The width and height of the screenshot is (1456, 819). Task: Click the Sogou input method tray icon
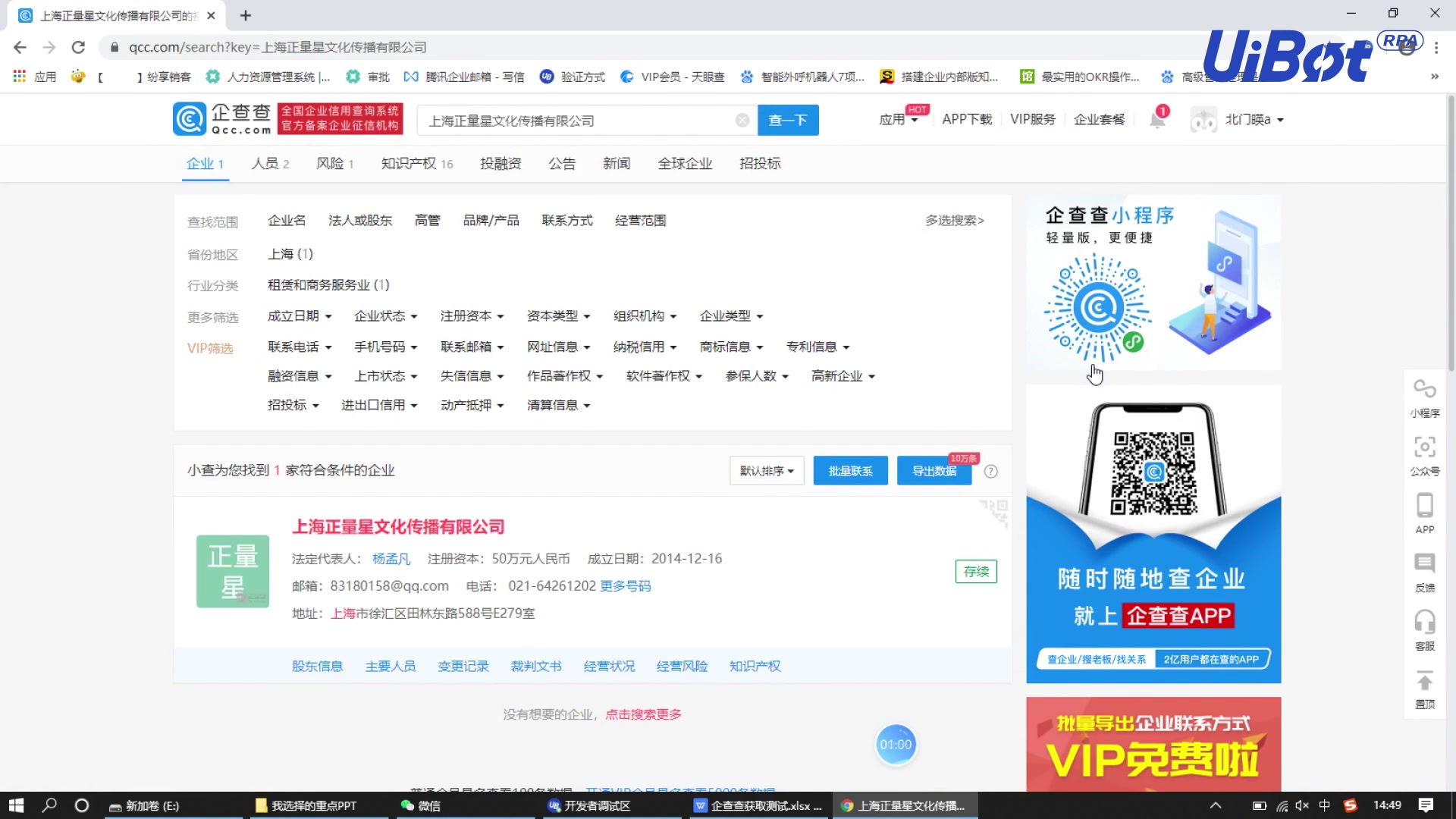point(1350,805)
